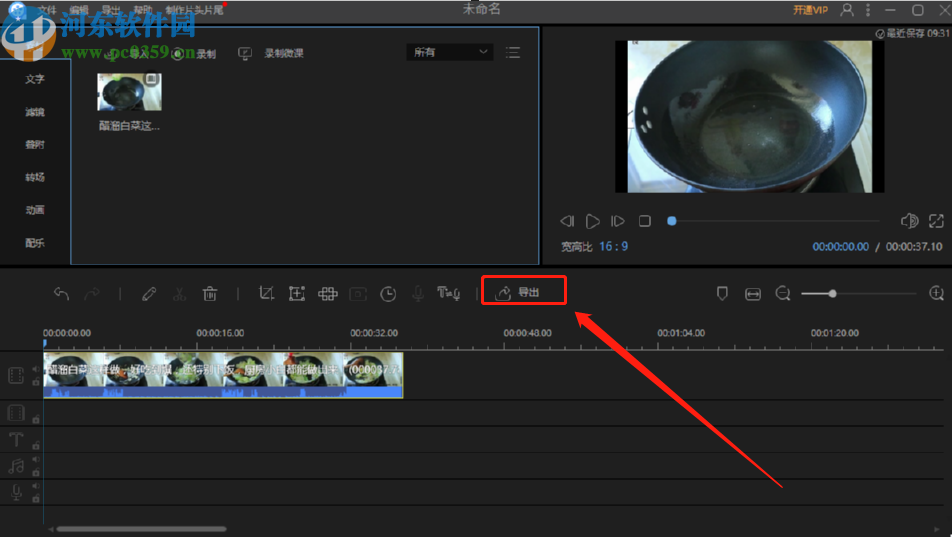The width and height of the screenshot is (952, 537).
Task: Click the pencil edit icon
Action: click(149, 293)
